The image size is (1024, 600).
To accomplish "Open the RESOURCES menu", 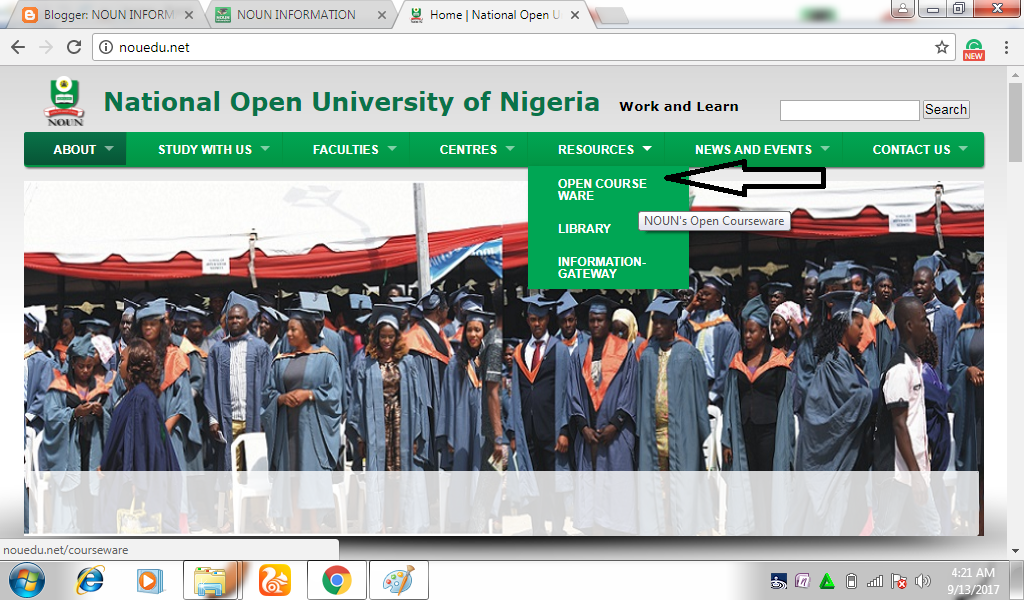I will pos(596,150).
